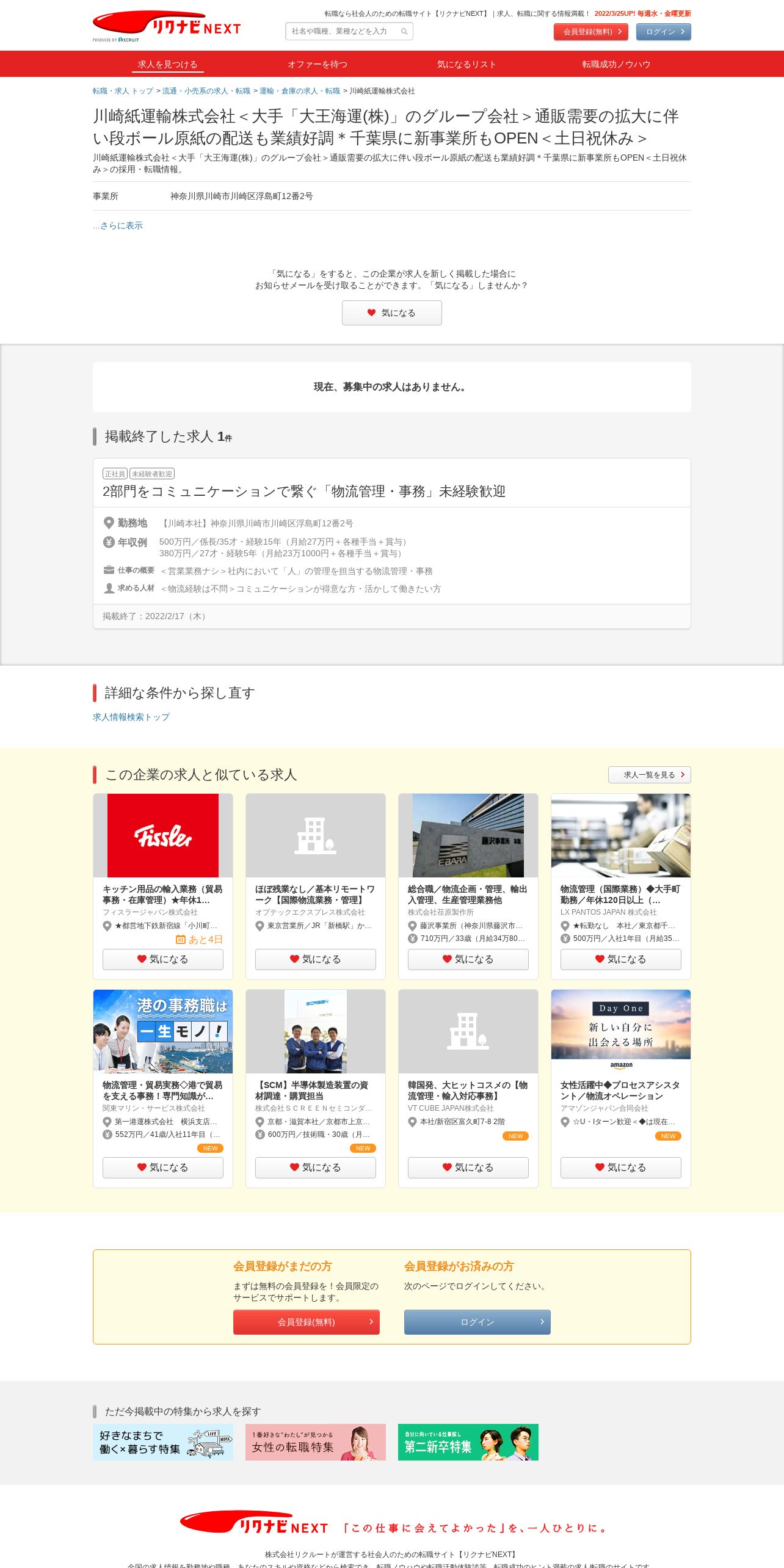Click the 勤務地 location pin icon in ended listing
Viewport: 784px width, 1568px height.
[109, 523]
